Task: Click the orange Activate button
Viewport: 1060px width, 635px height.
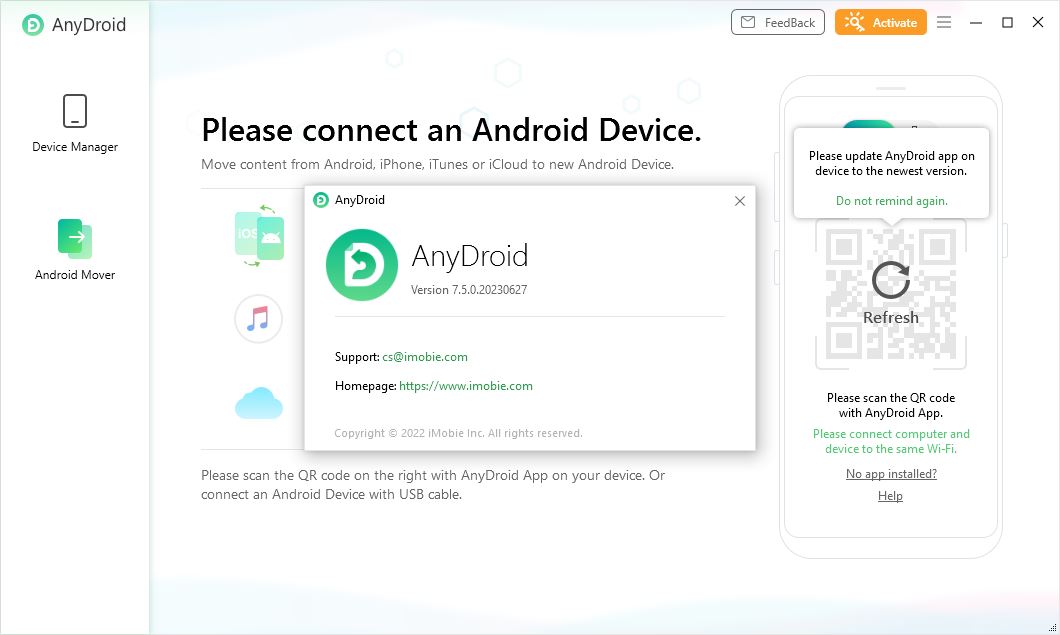Action: click(x=880, y=22)
